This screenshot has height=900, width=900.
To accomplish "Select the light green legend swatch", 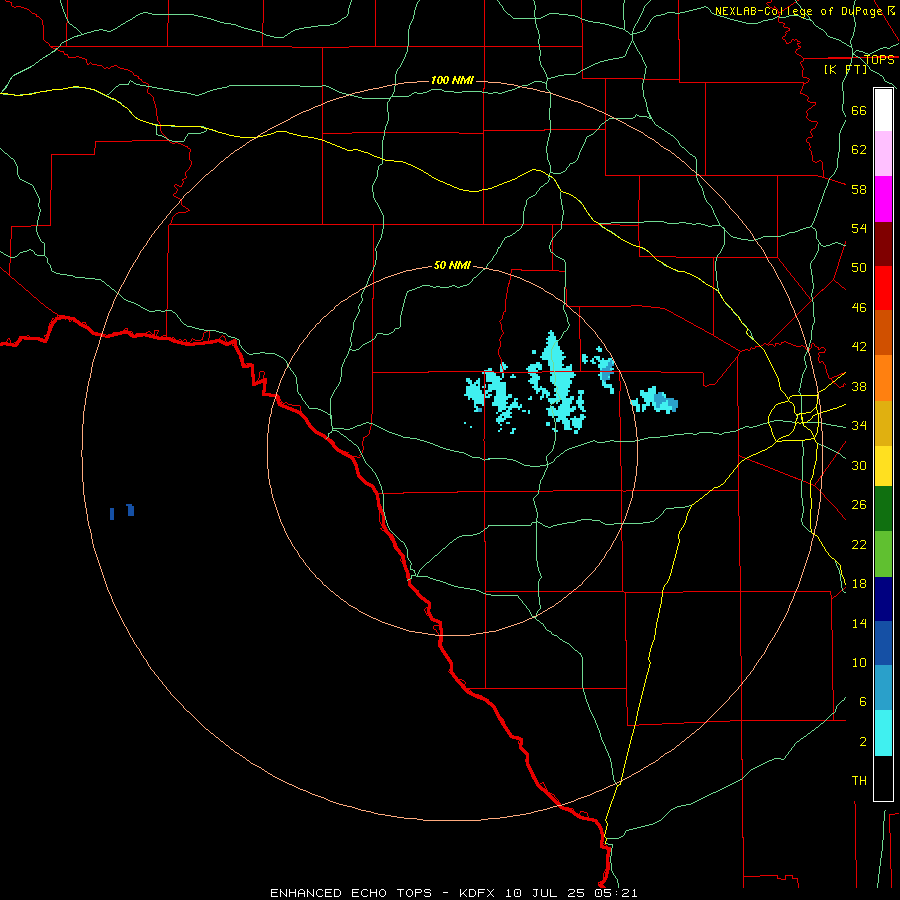I will pos(883,554).
